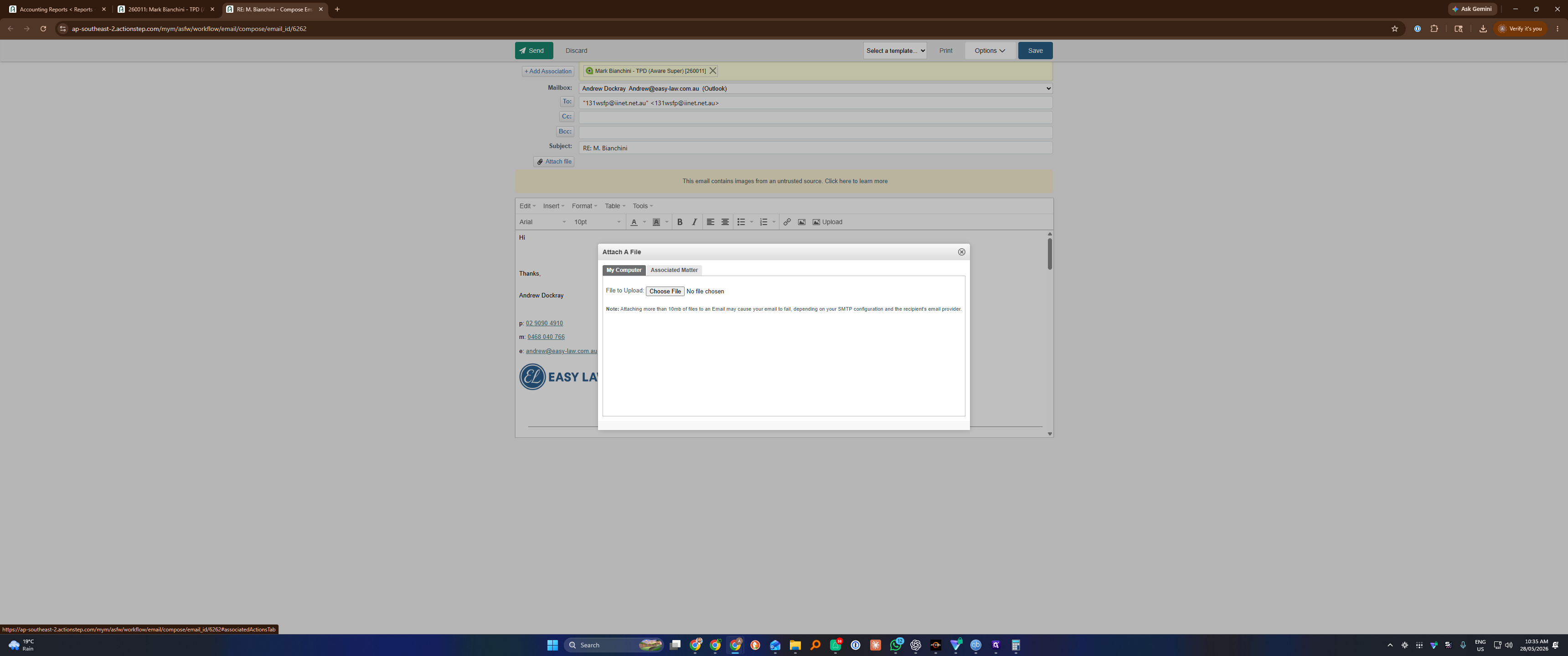The image size is (1568, 656).
Task: Expand the numbered list style dropdown arrow
Action: tap(774, 222)
